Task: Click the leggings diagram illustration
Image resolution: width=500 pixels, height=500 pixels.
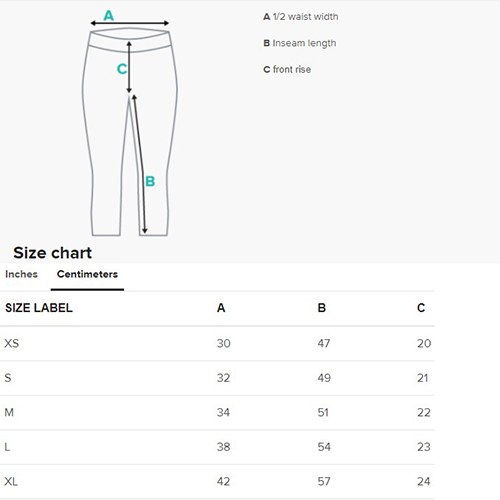Action: tap(130, 132)
